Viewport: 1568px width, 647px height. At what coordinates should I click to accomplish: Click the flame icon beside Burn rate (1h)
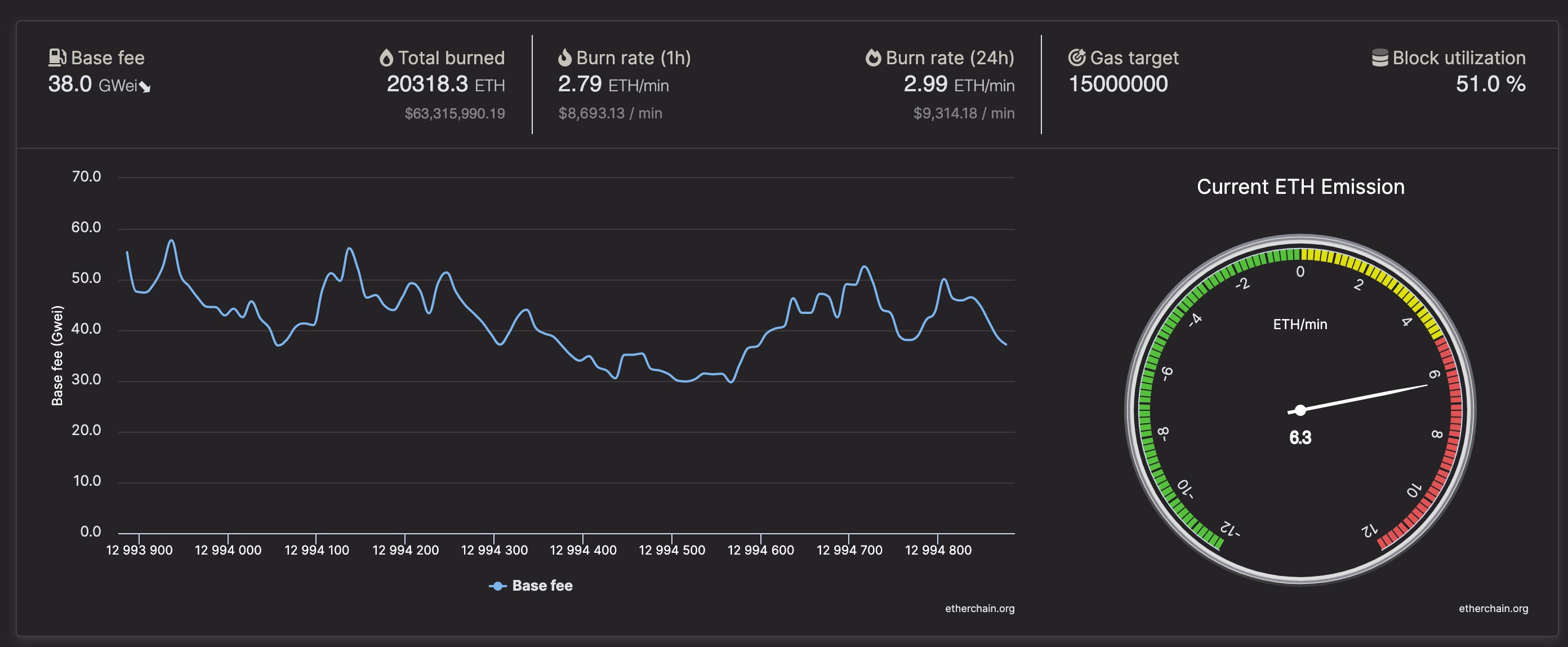[565, 58]
